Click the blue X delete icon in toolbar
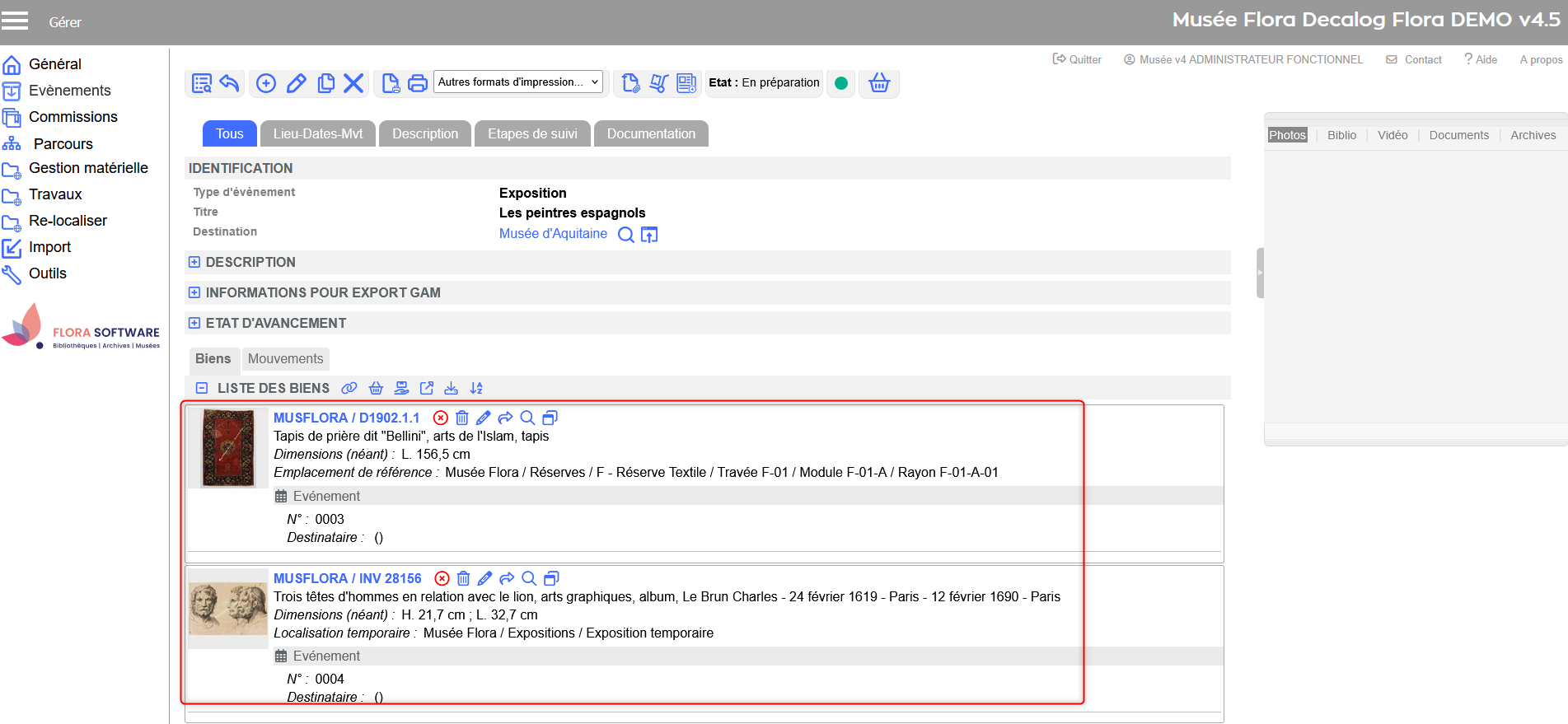Screen dimensions: 1568x724 tap(353, 83)
